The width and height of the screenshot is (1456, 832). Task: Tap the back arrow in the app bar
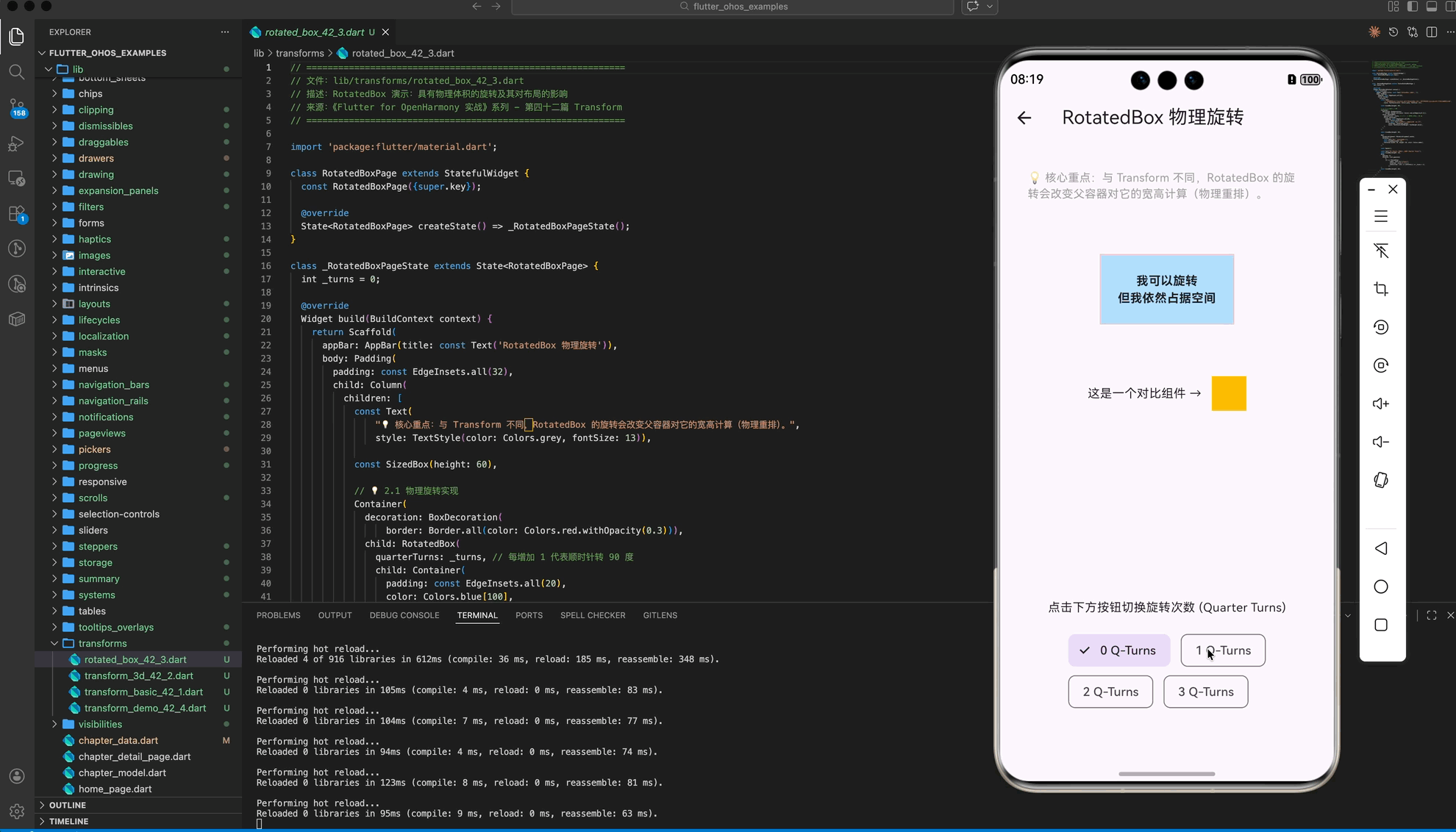pos(1024,118)
